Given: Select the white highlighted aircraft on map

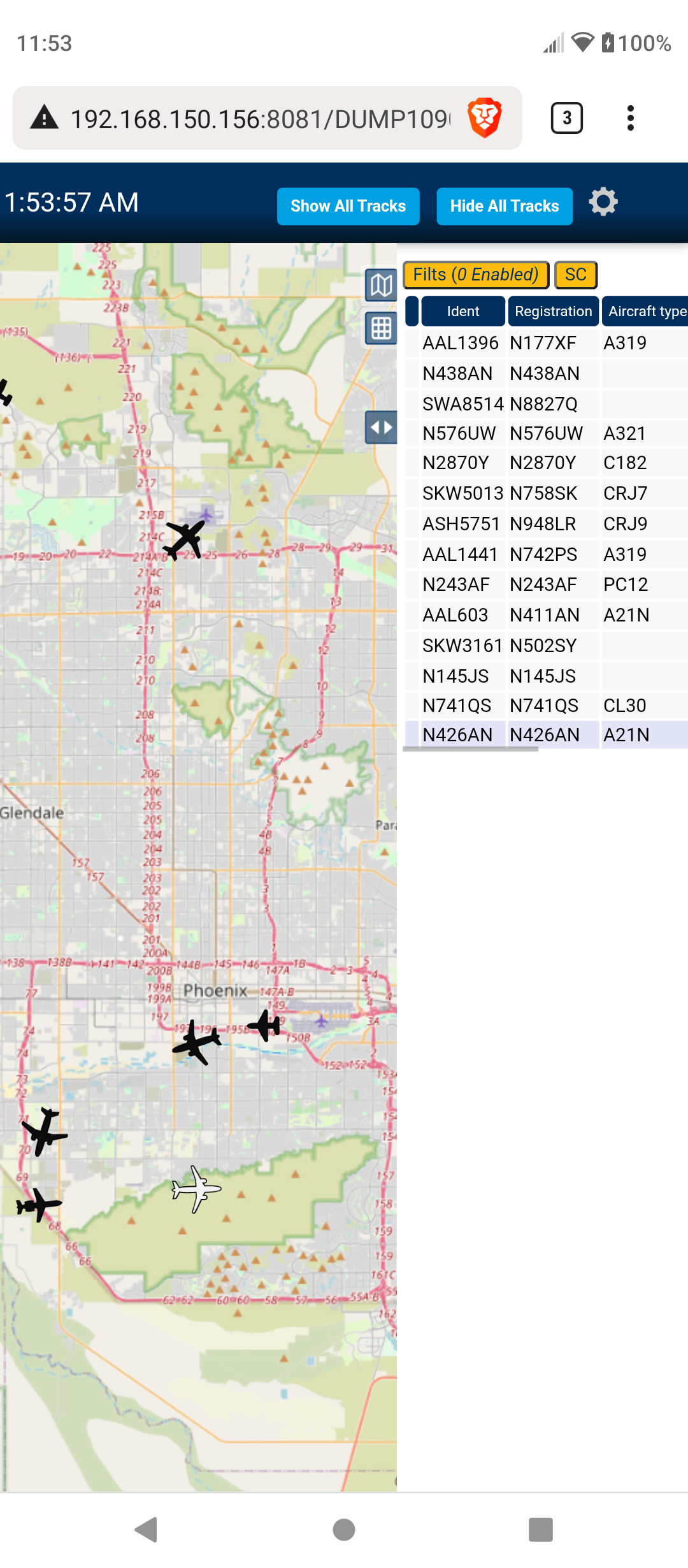Looking at the screenshot, I should pos(196,1189).
